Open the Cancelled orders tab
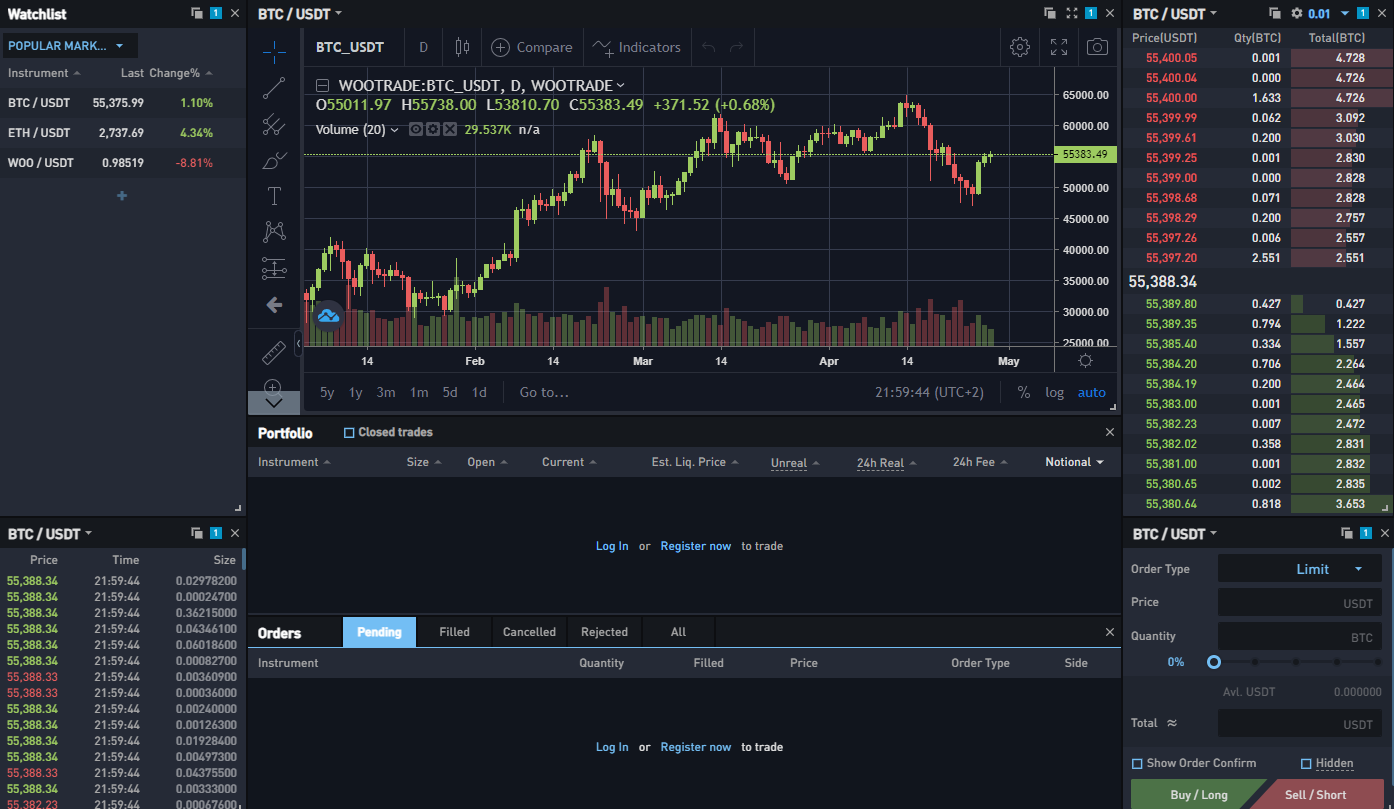The height and width of the screenshot is (809, 1394). [529, 632]
